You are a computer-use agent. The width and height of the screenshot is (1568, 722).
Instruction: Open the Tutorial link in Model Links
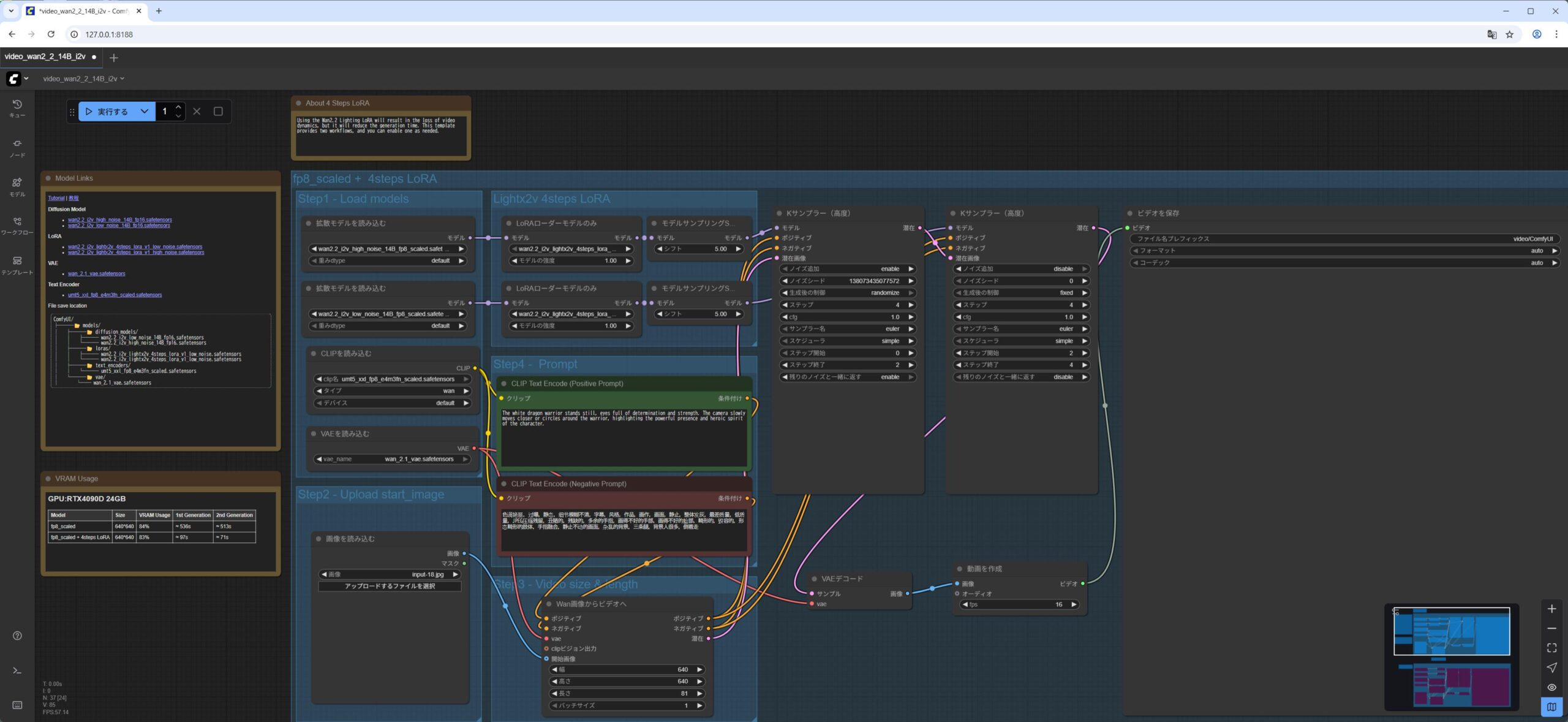coord(56,198)
